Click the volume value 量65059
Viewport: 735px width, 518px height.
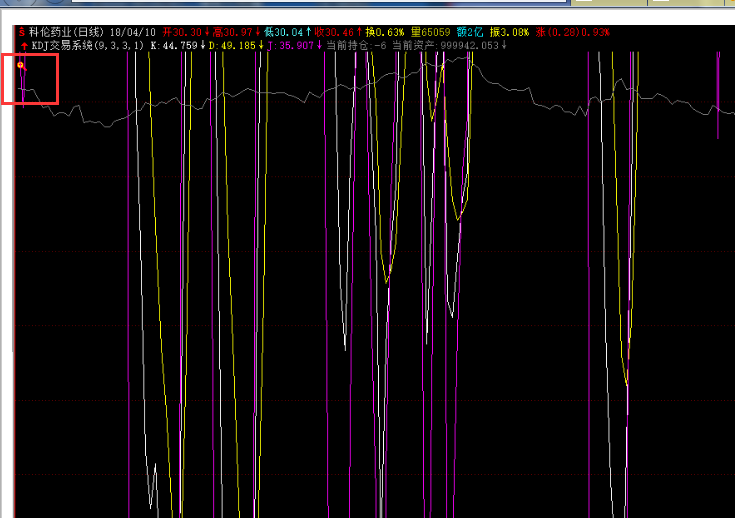coord(430,32)
